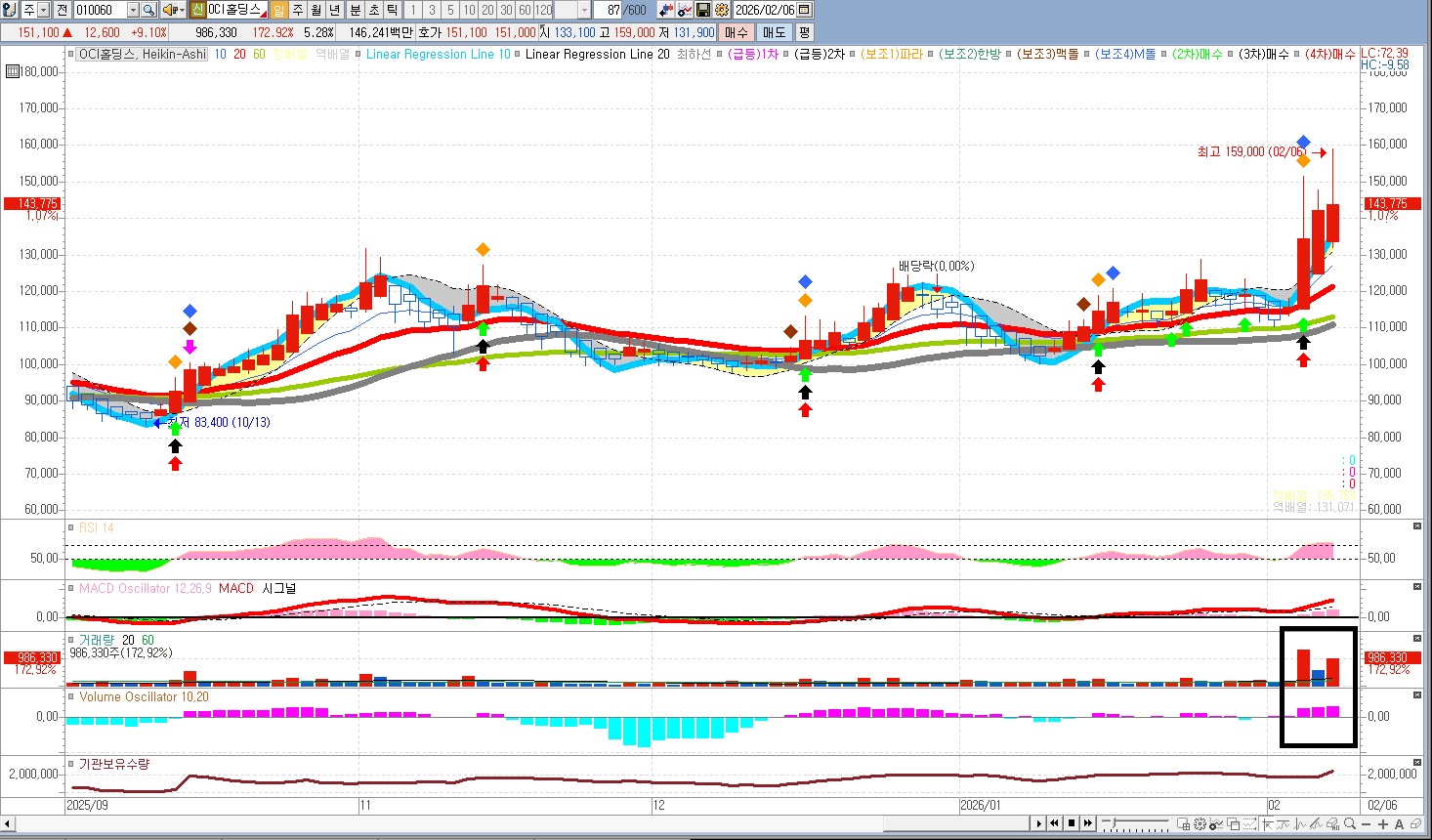This screenshot has width=1432, height=840.
Task: Click the top-left stock chart window icon
Action: 8,10
